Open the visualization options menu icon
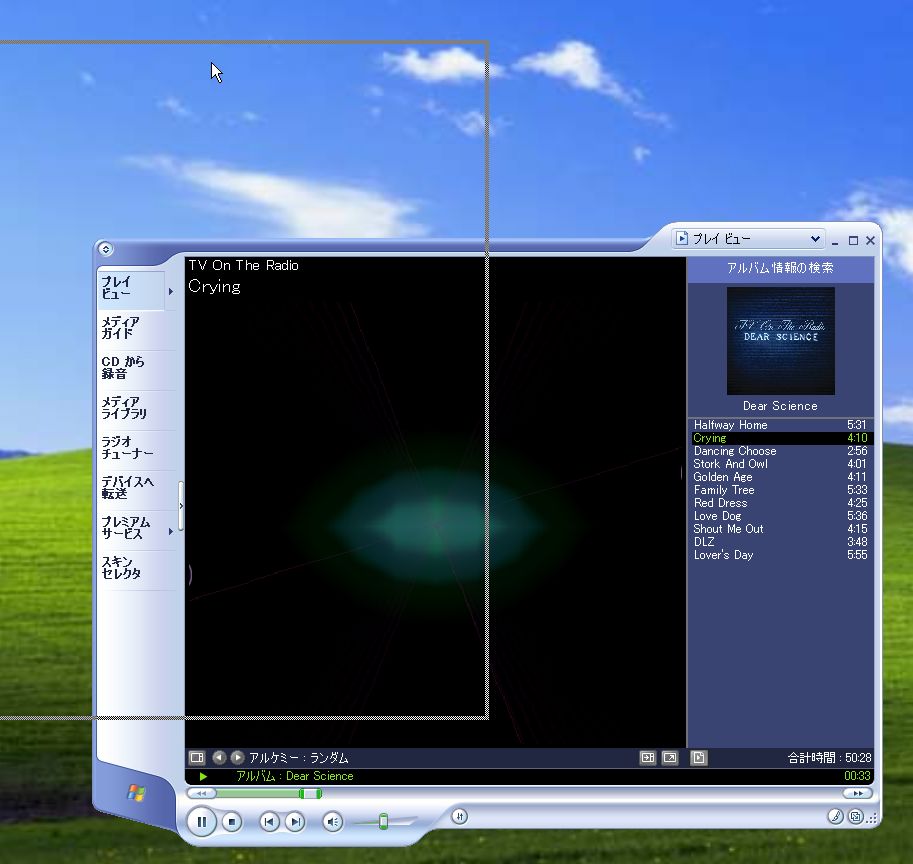 (x=197, y=757)
